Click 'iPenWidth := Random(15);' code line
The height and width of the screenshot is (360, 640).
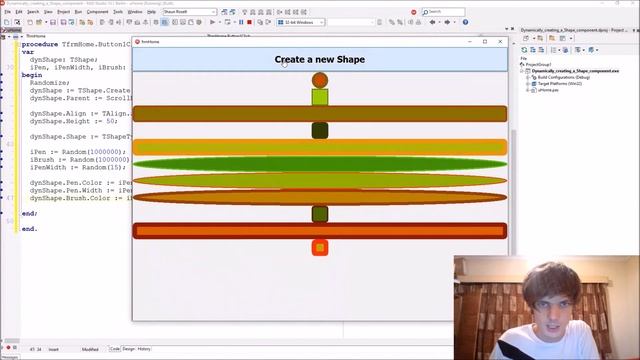pos(78,167)
